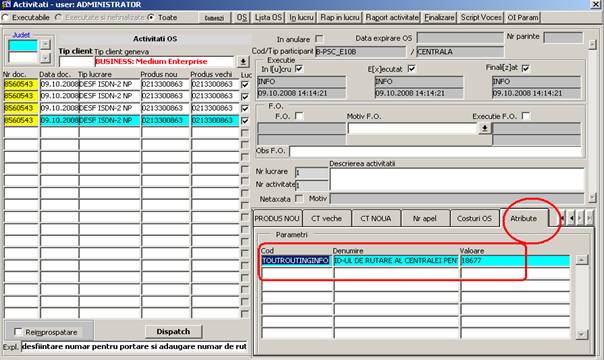Click the Nr parinte field
Viewport: 604px width, 360px height.
(563, 37)
